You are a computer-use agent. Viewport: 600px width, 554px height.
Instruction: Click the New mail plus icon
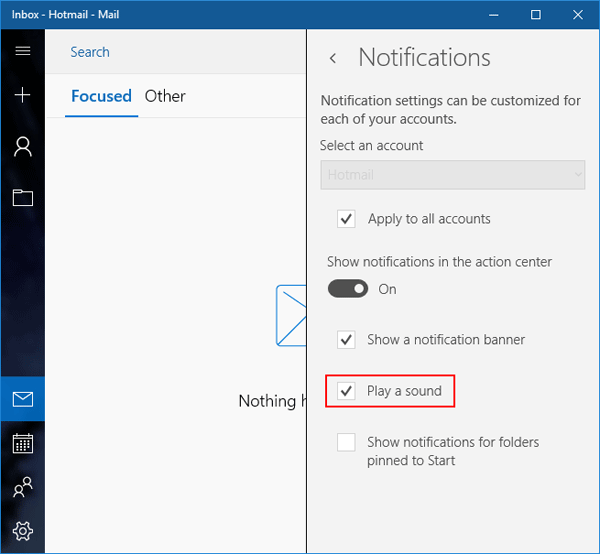(22, 95)
